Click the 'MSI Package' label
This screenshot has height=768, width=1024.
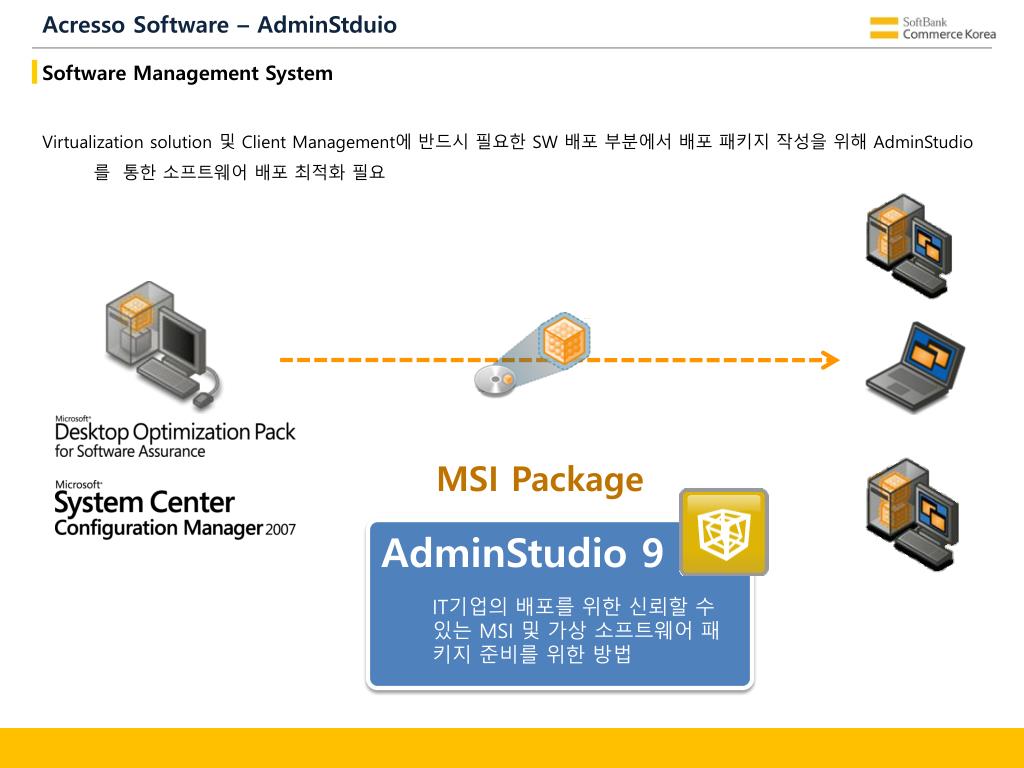coord(540,479)
